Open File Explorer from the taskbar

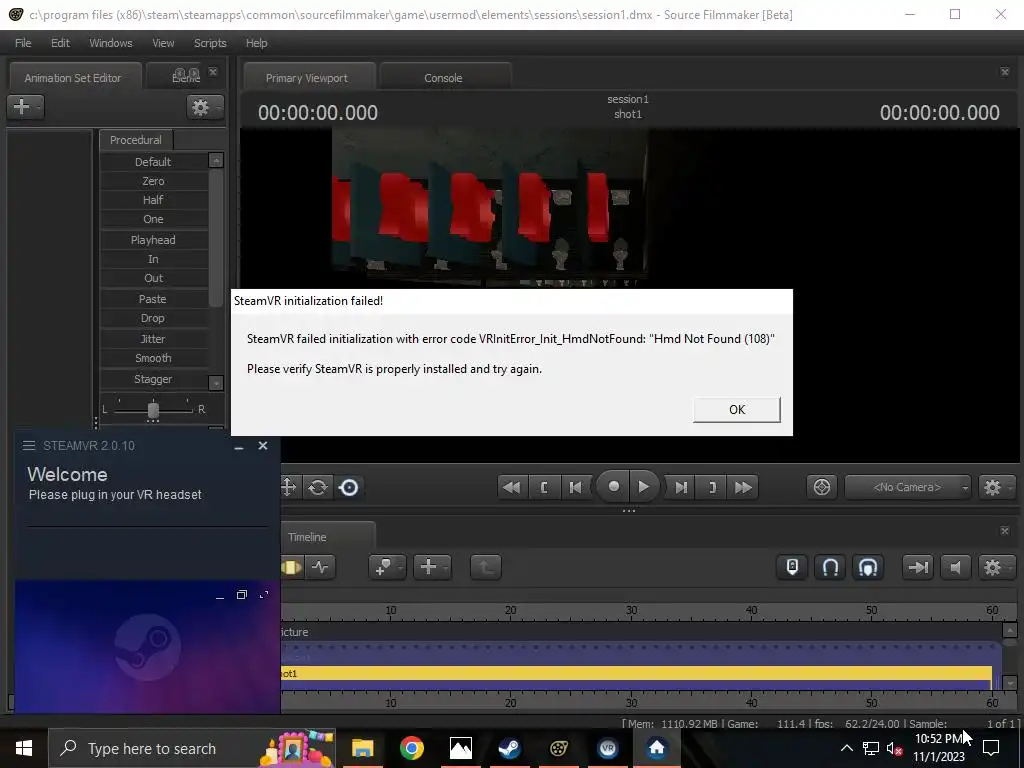(362, 748)
